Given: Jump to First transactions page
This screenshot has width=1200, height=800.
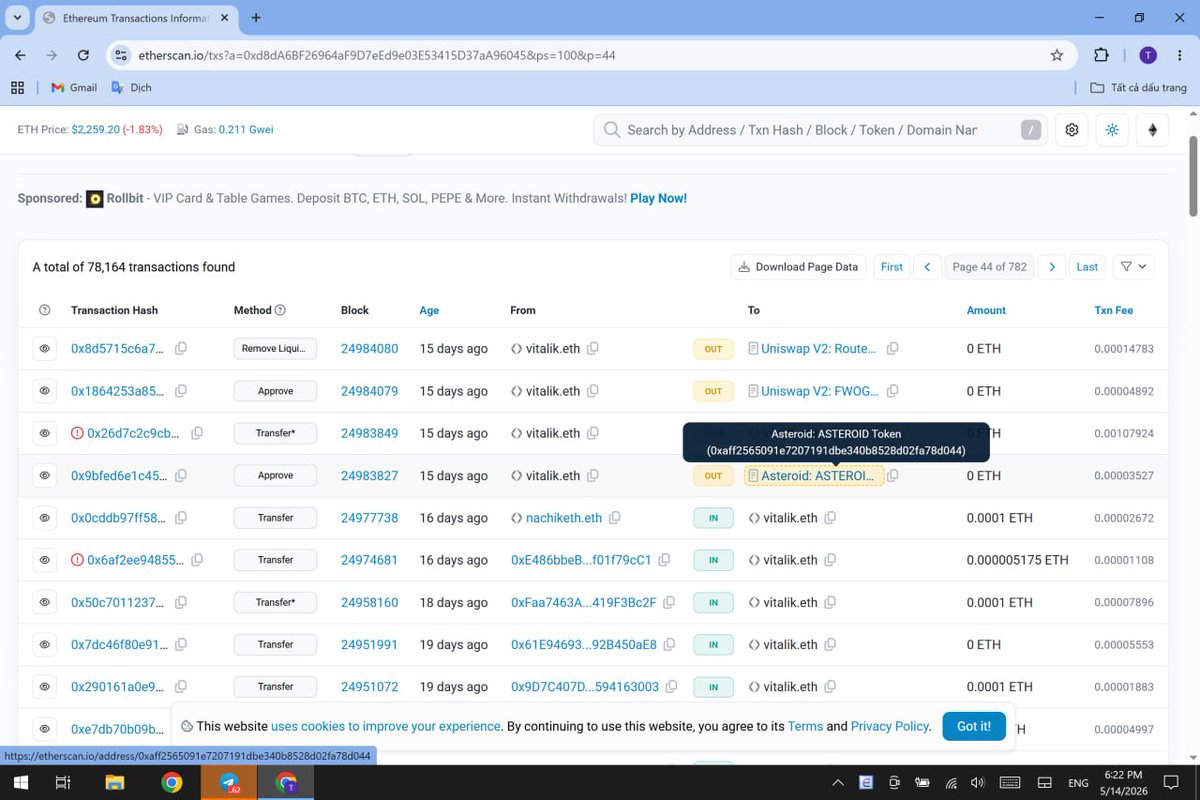Looking at the screenshot, I should (891, 267).
